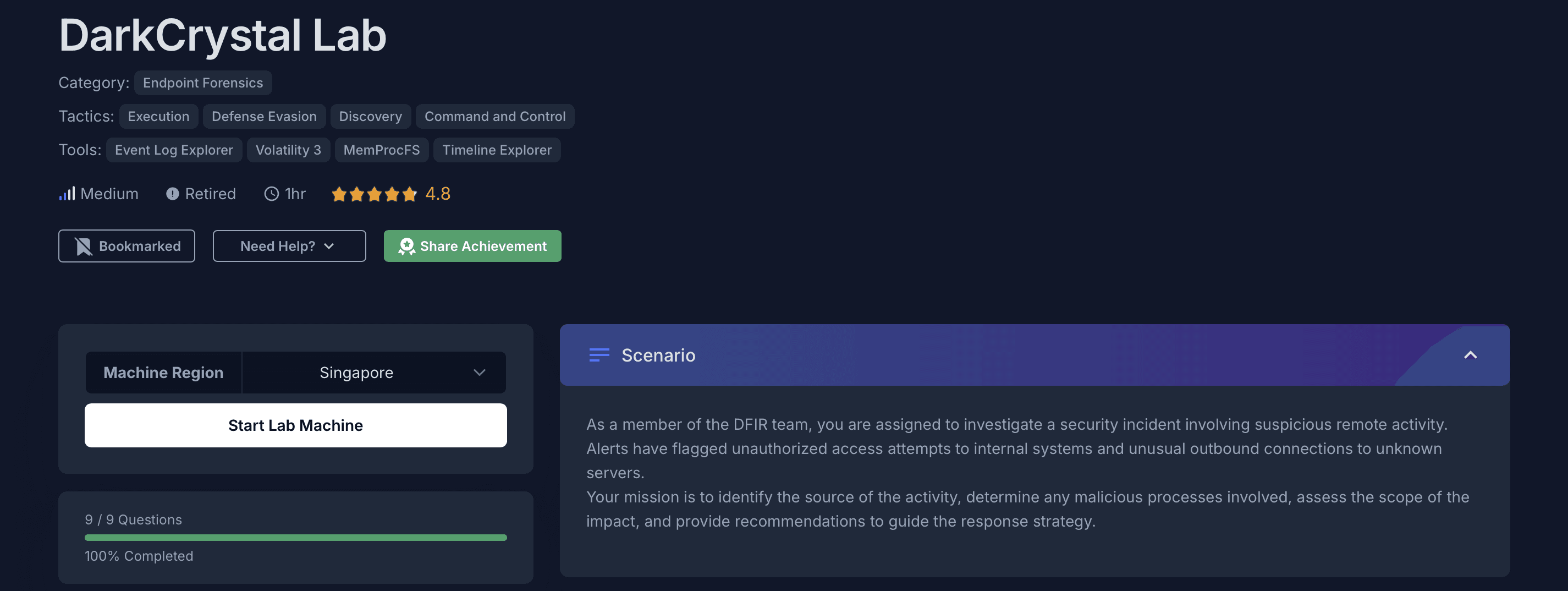
Task: Click the Share Achievement button
Action: (472, 246)
